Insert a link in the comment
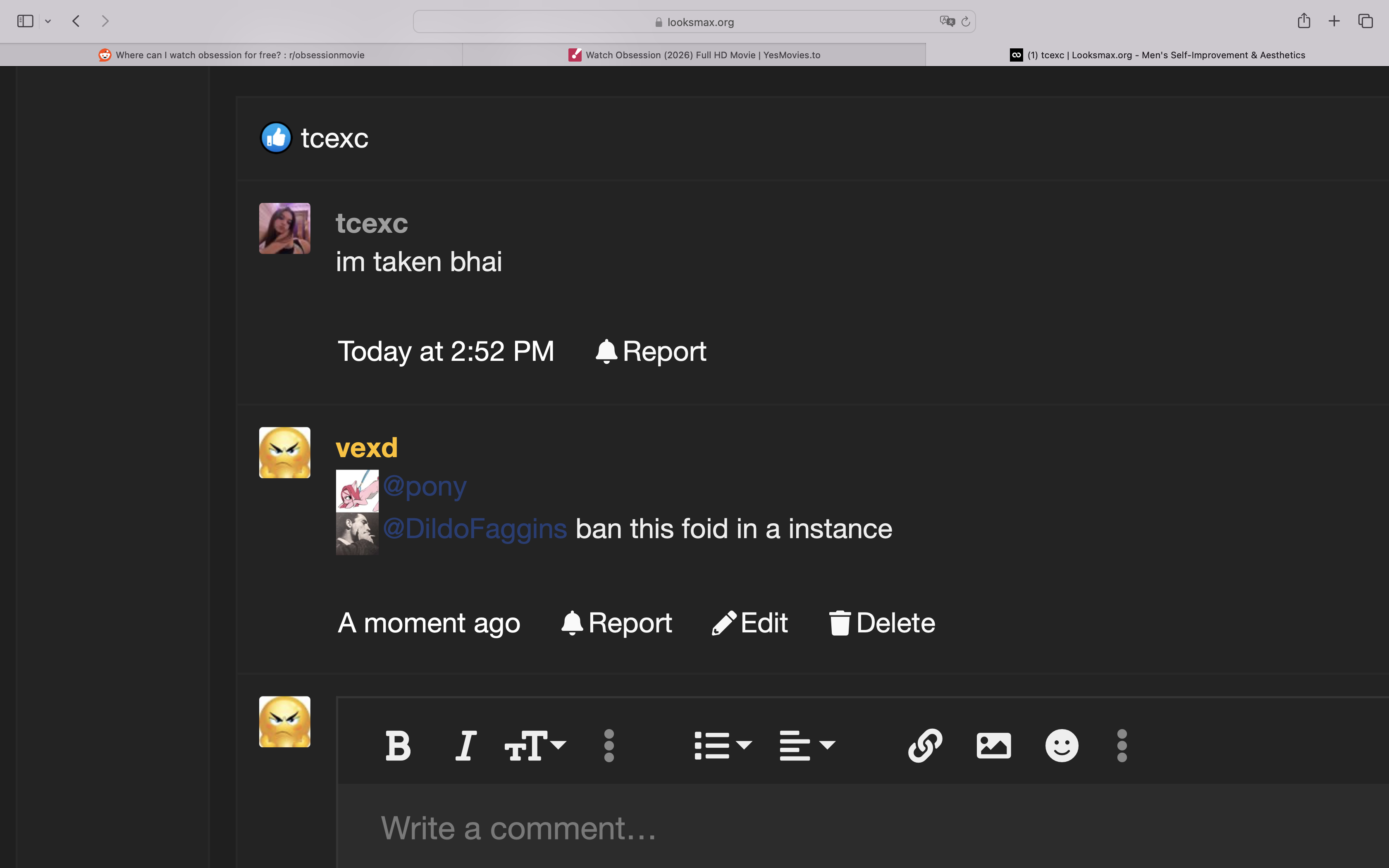This screenshot has width=1389, height=868. pyautogui.click(x=925, y=746)
